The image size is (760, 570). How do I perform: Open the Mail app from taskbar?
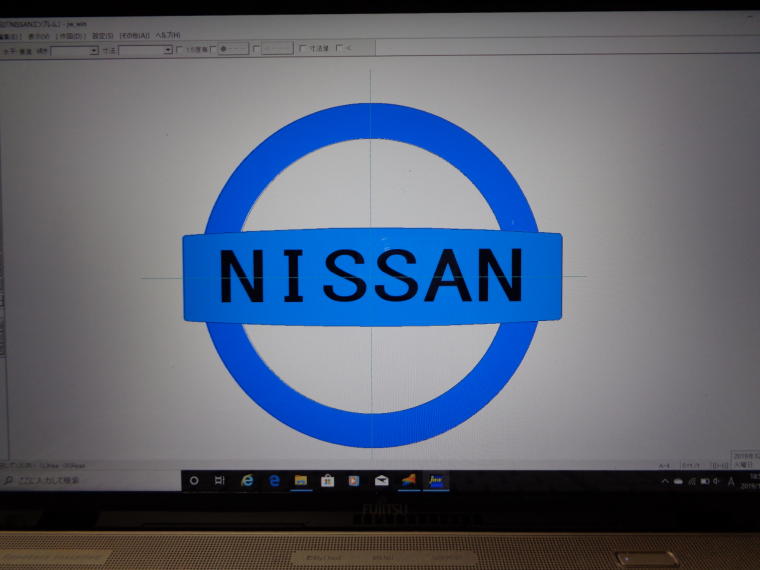click(381, 480)
